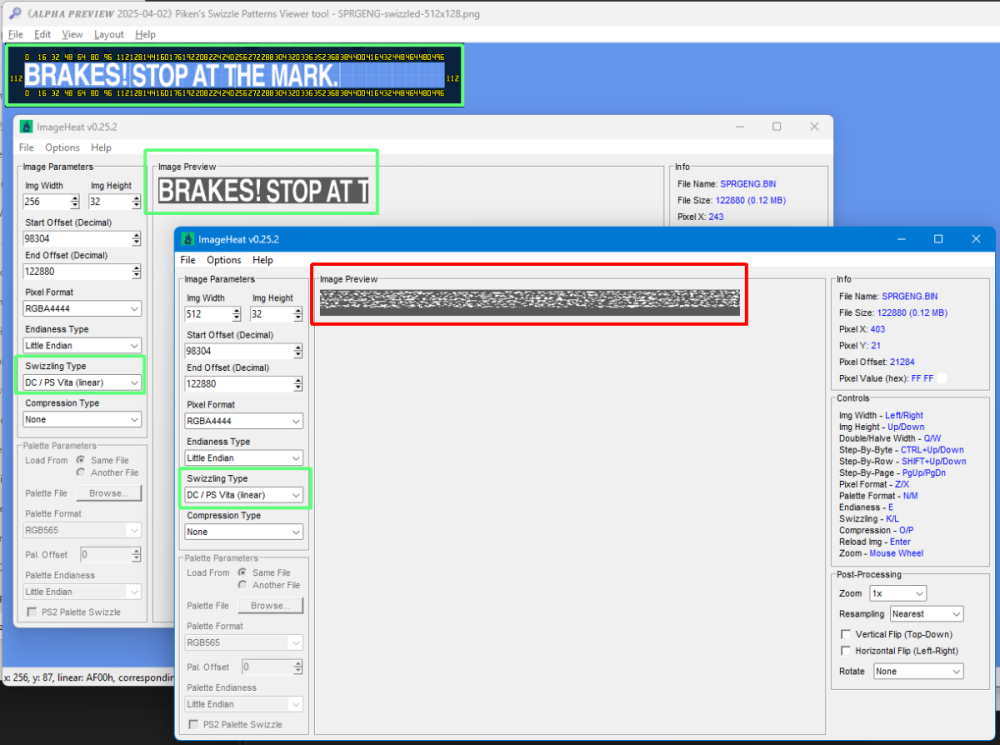Screen dimensions: 1000x745
Task: Open Palette Endianess dropdown in front ImageHeat window
Action: [x=244, y=704]
